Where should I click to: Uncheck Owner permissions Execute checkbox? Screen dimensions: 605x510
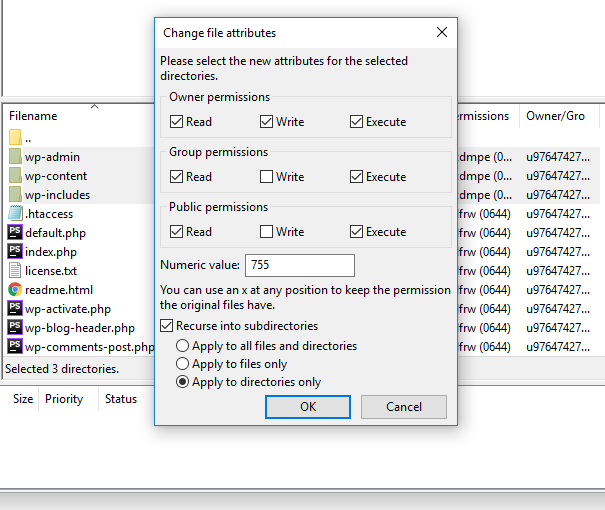pyautogui.click(x=356, y=122)
